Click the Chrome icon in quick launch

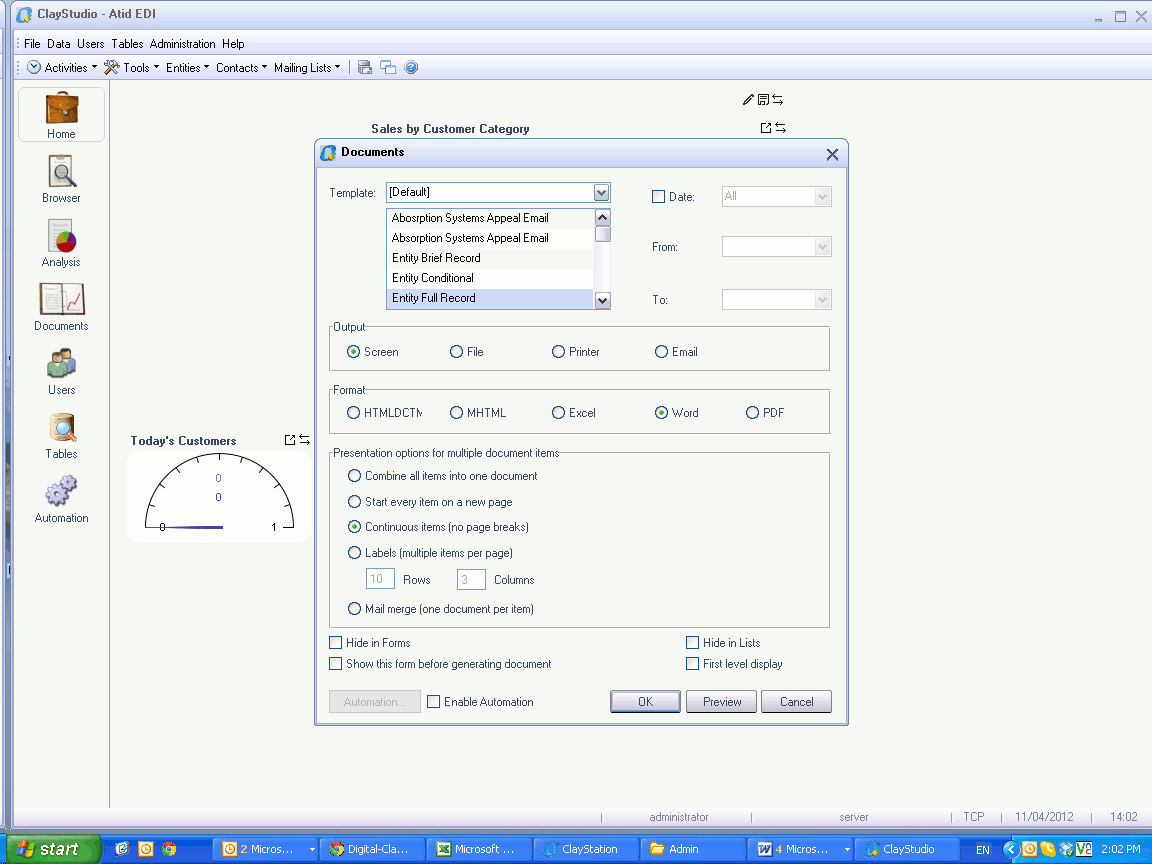[169, 849]
